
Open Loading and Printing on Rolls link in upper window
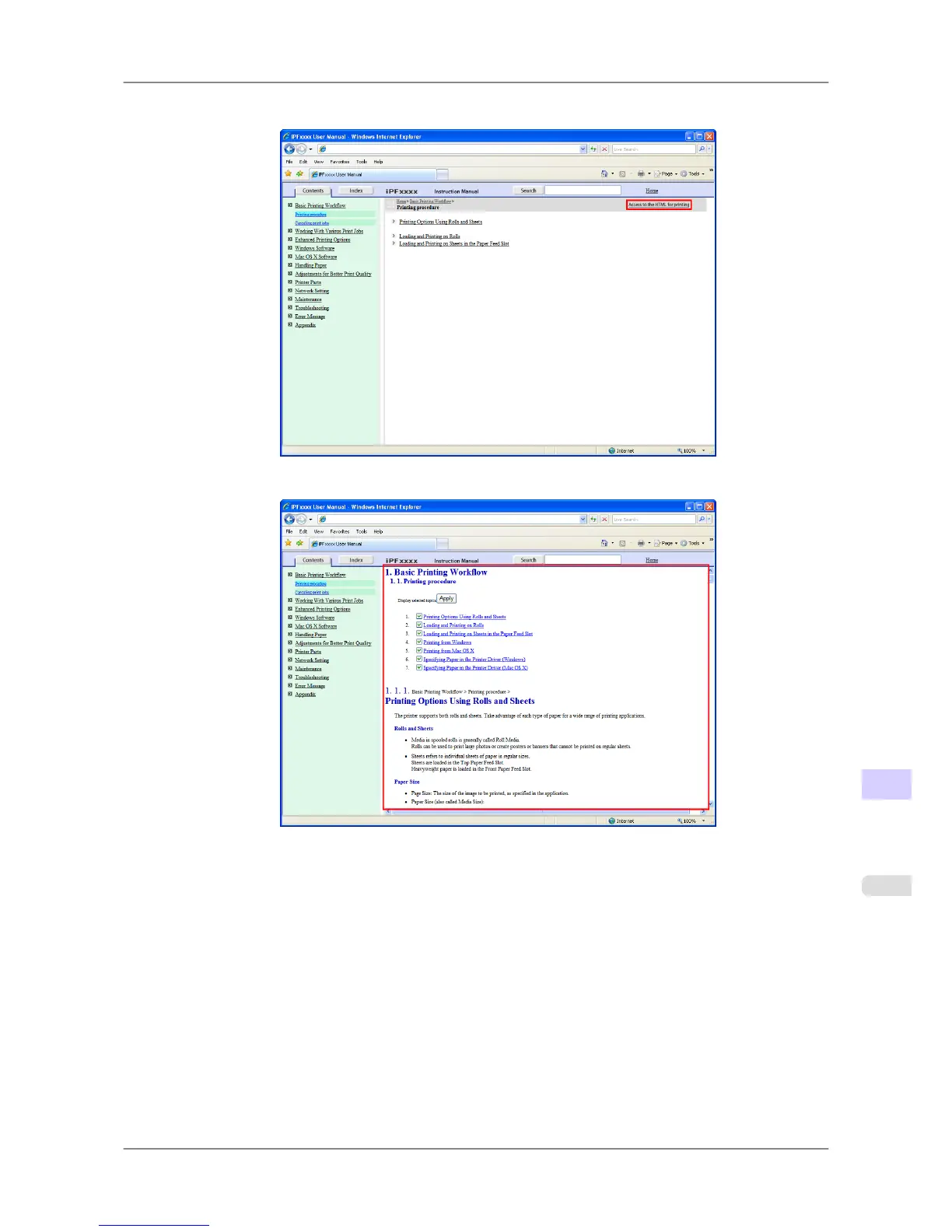[429, 236]
